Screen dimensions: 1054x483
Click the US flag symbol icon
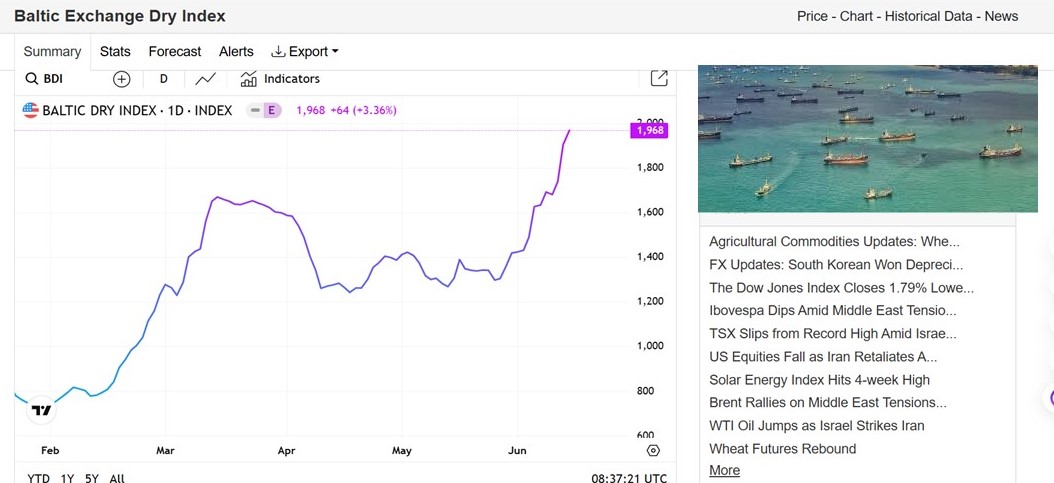(x=30, y=110)
